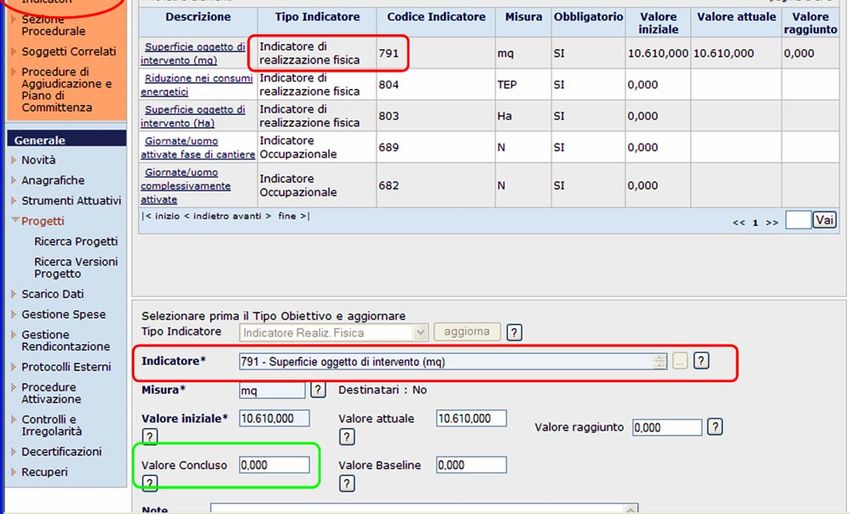Click the '<<' previous pages control
The image size is (850, 514).
point(738,223)
